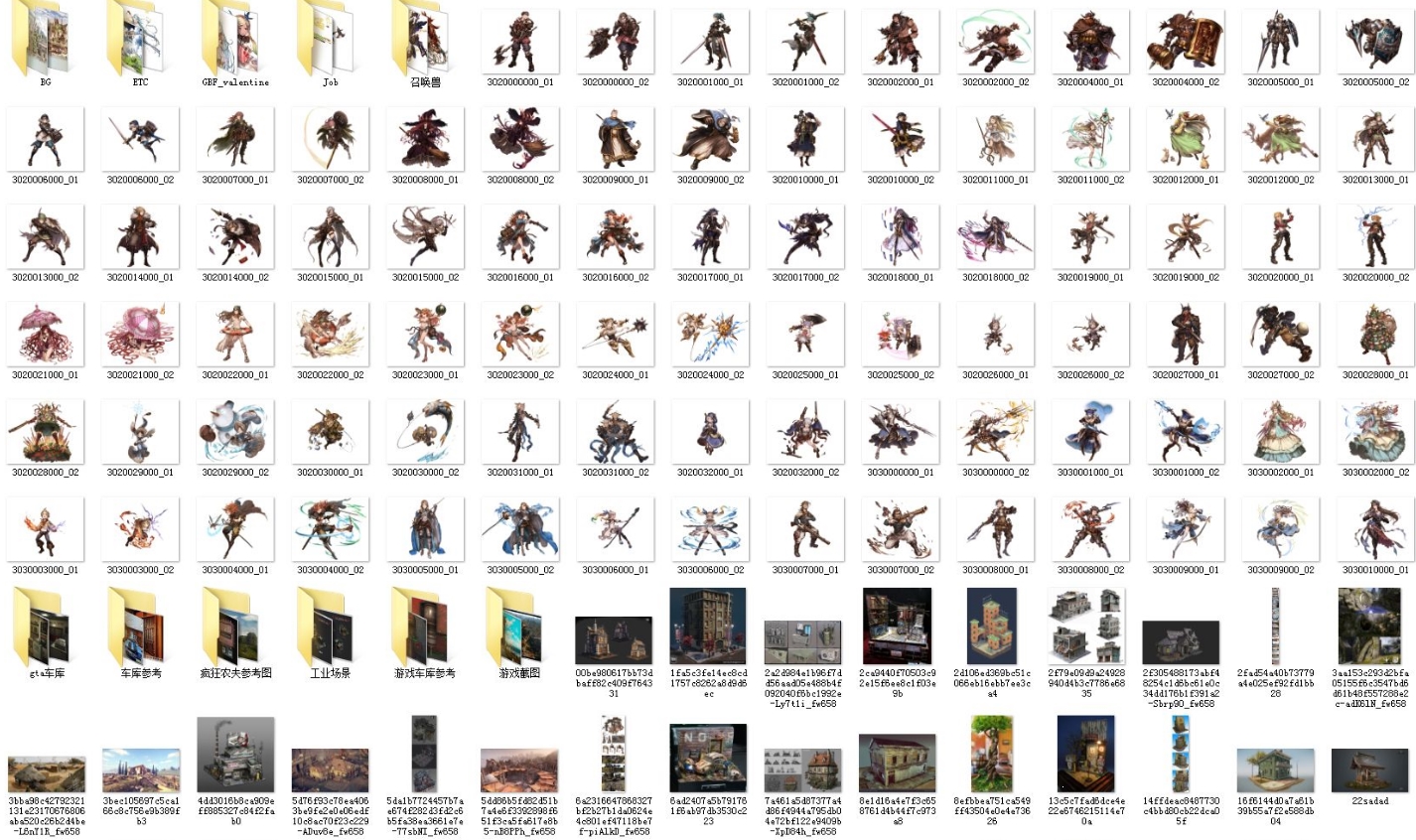
Task: Open the 车库参考 folder
Action: 137,627
